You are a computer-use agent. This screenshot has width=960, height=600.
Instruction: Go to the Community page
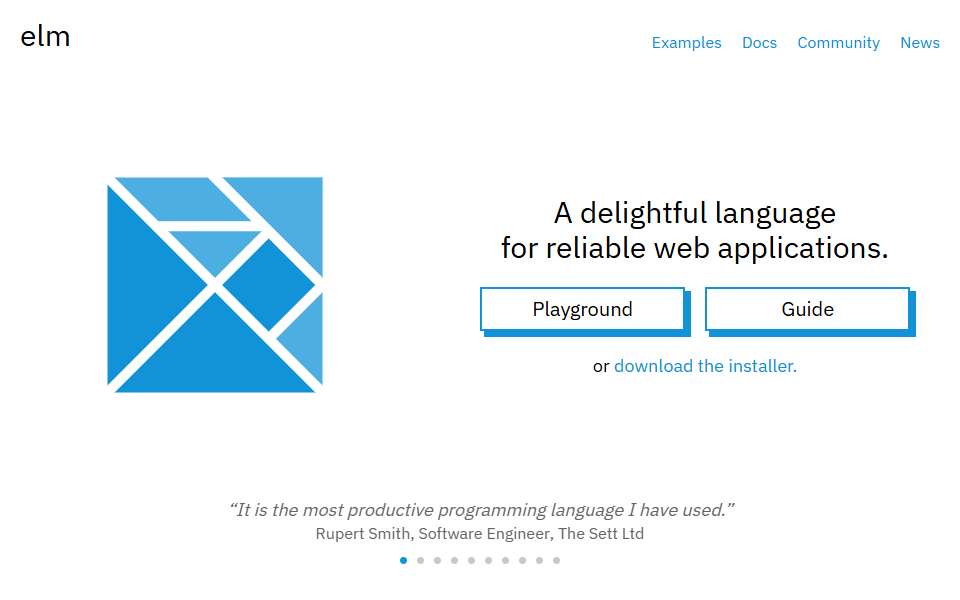pos(838,43)
